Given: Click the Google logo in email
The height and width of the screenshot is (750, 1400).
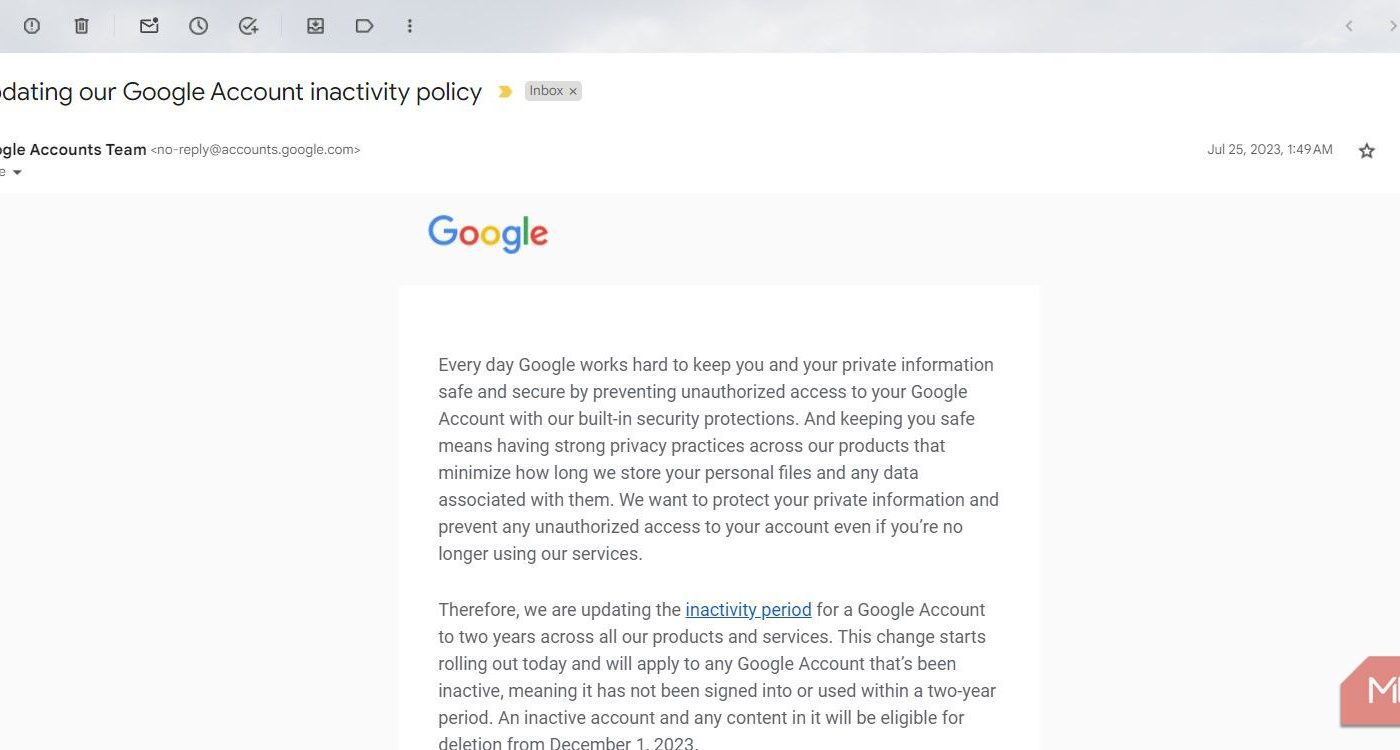Looking at the screenshot, I should (x=488, y=234).
